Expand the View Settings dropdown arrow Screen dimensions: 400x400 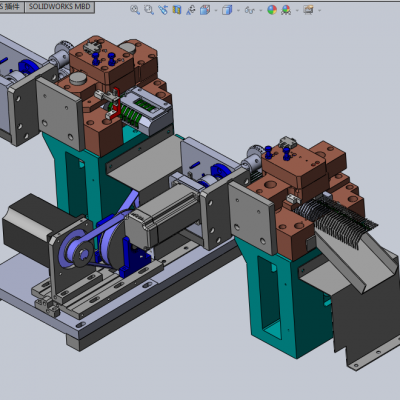[319, 10]
